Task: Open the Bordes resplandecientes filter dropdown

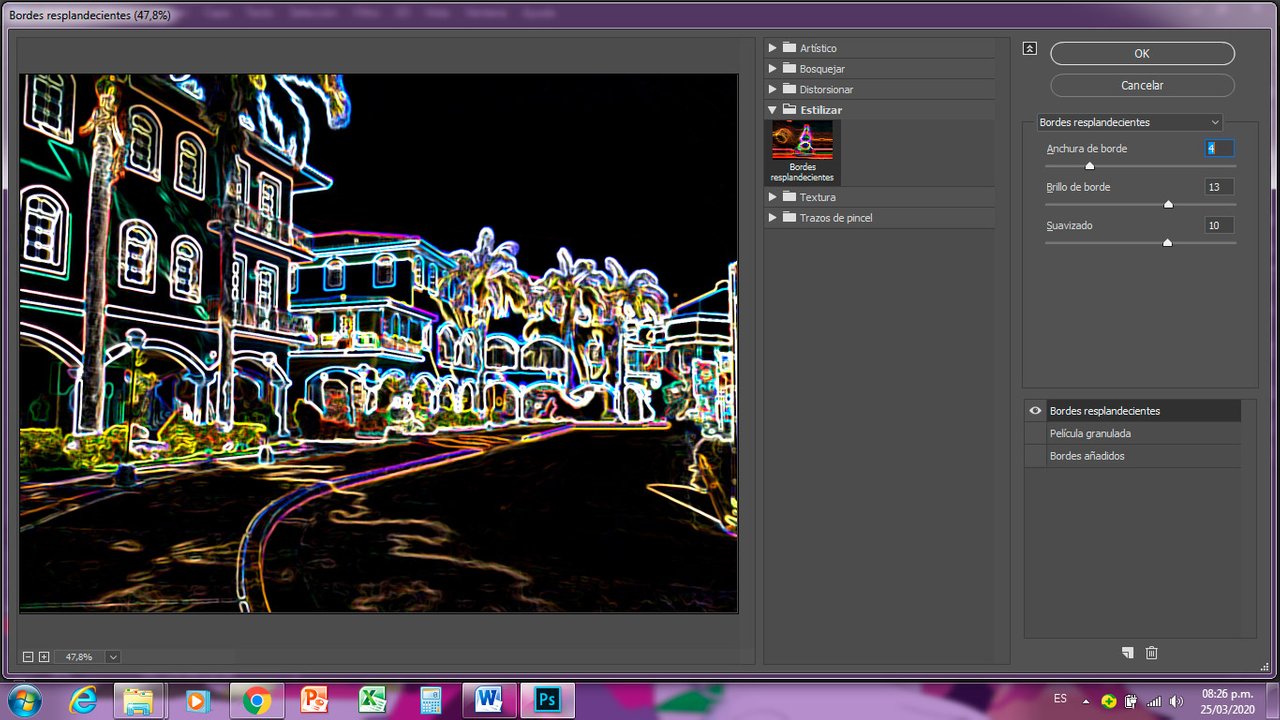Action: pos(1130,122)
